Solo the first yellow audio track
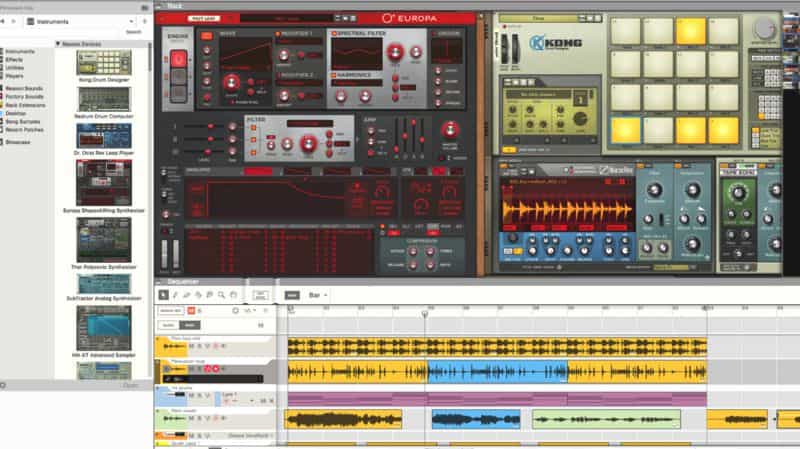Image resolution: width=800 pixels, height=449 pixels. coord(199,346)
